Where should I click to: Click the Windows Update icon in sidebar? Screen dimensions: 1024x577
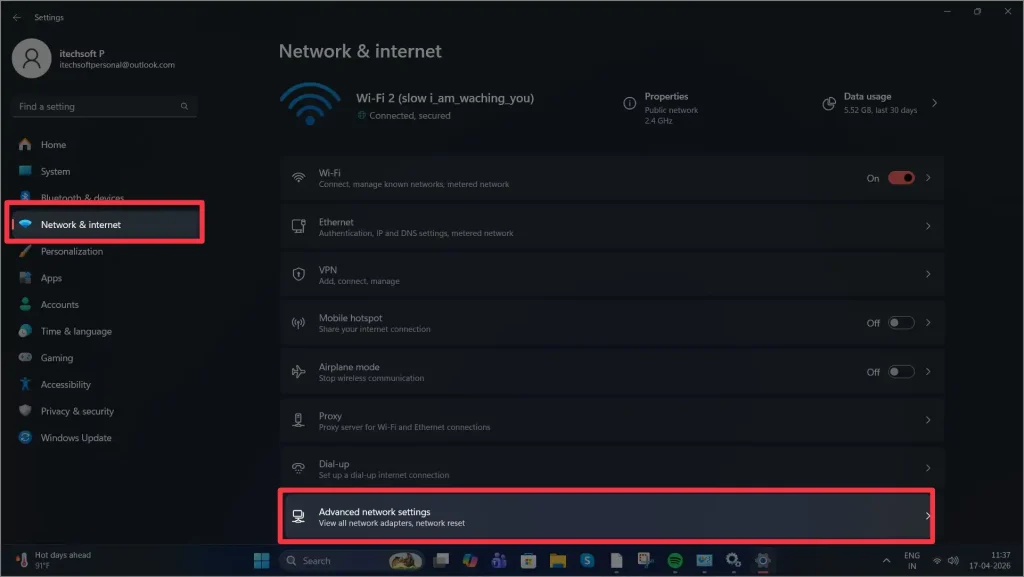click(25, 437)
